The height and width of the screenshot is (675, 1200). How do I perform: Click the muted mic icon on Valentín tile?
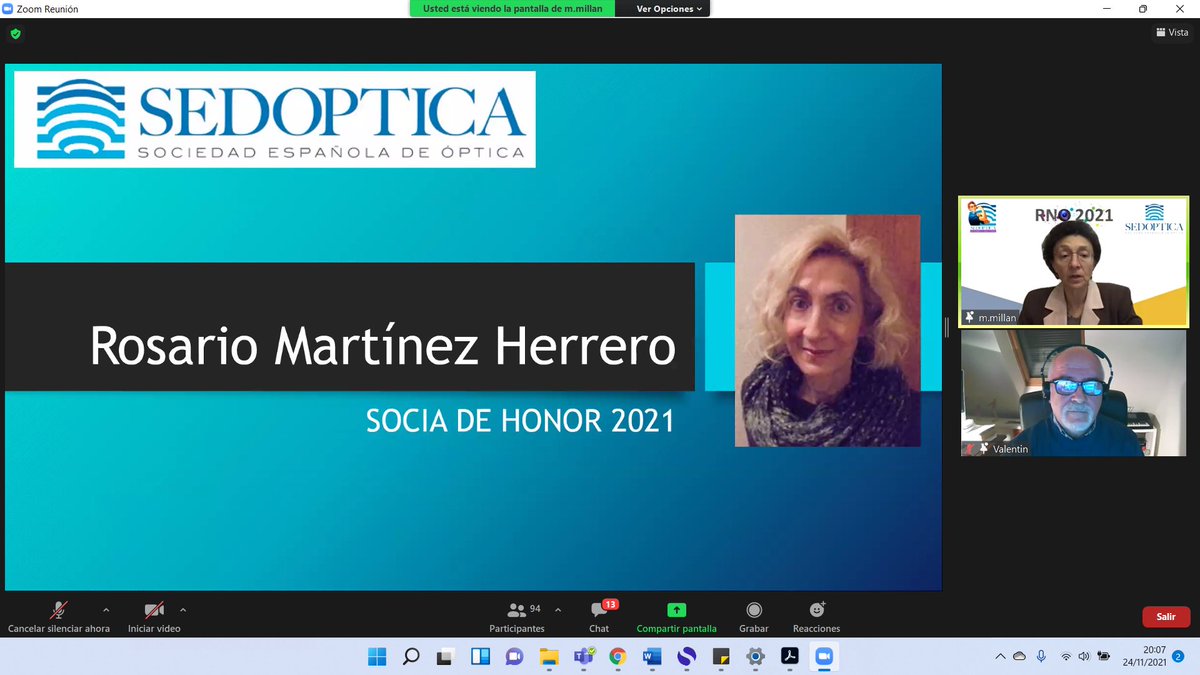coord(969,449)
